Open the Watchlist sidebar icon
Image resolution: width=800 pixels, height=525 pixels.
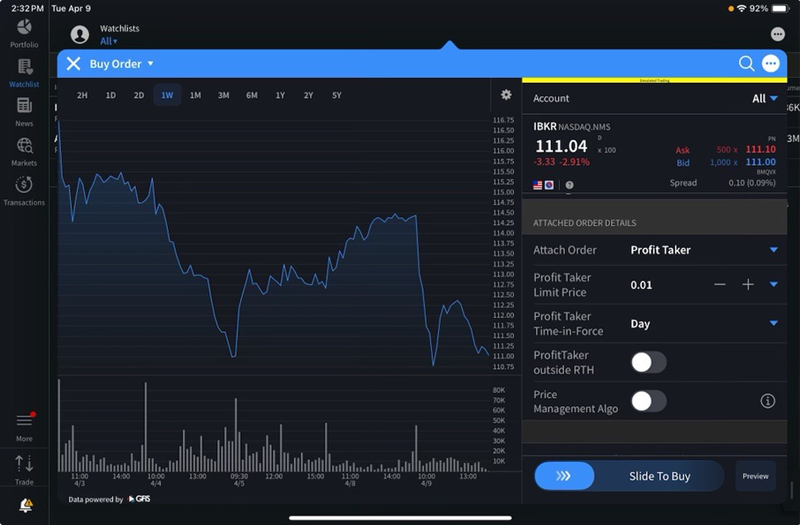click(x=24, y=73)
